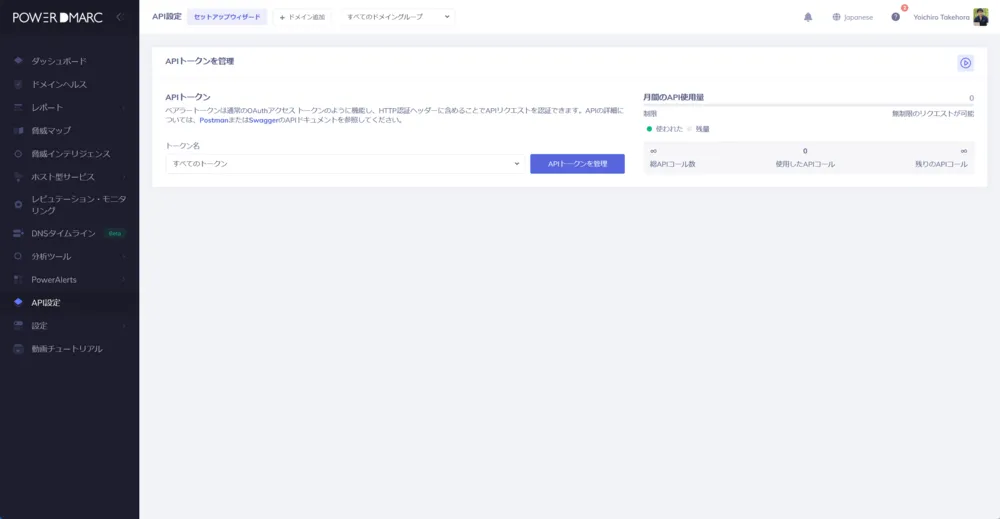The image size is (1000, 519).
Task: Click the PowerAlerts sidebar icon
Action: click(18, 279)
